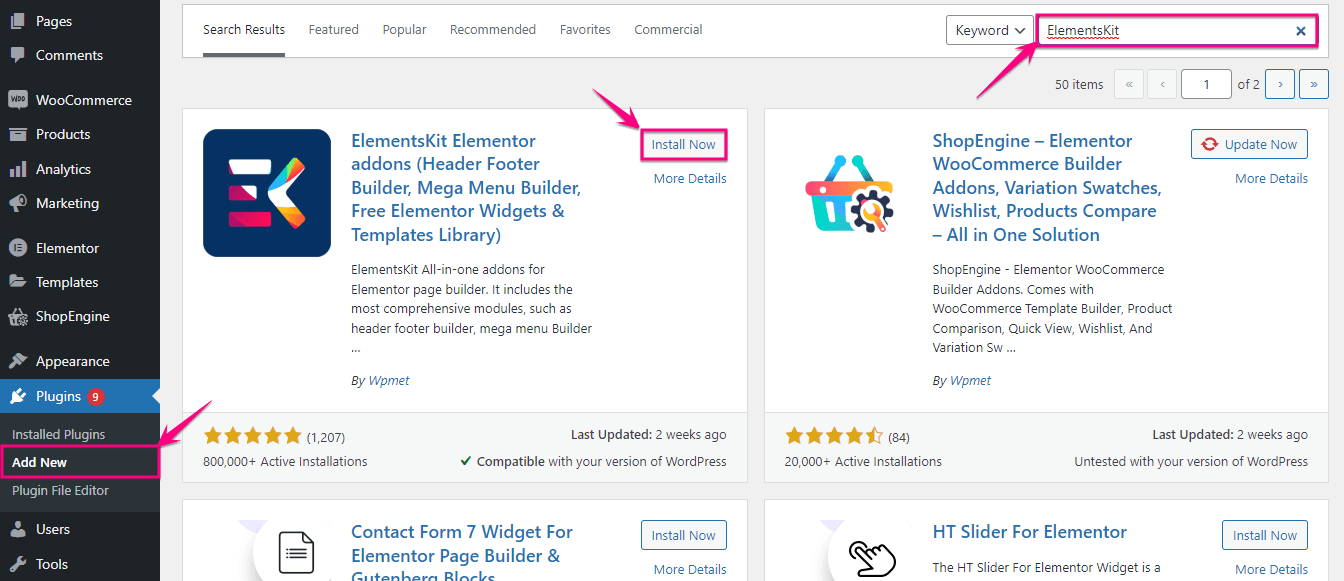Click Update Now for ShopEngine

1249,145
